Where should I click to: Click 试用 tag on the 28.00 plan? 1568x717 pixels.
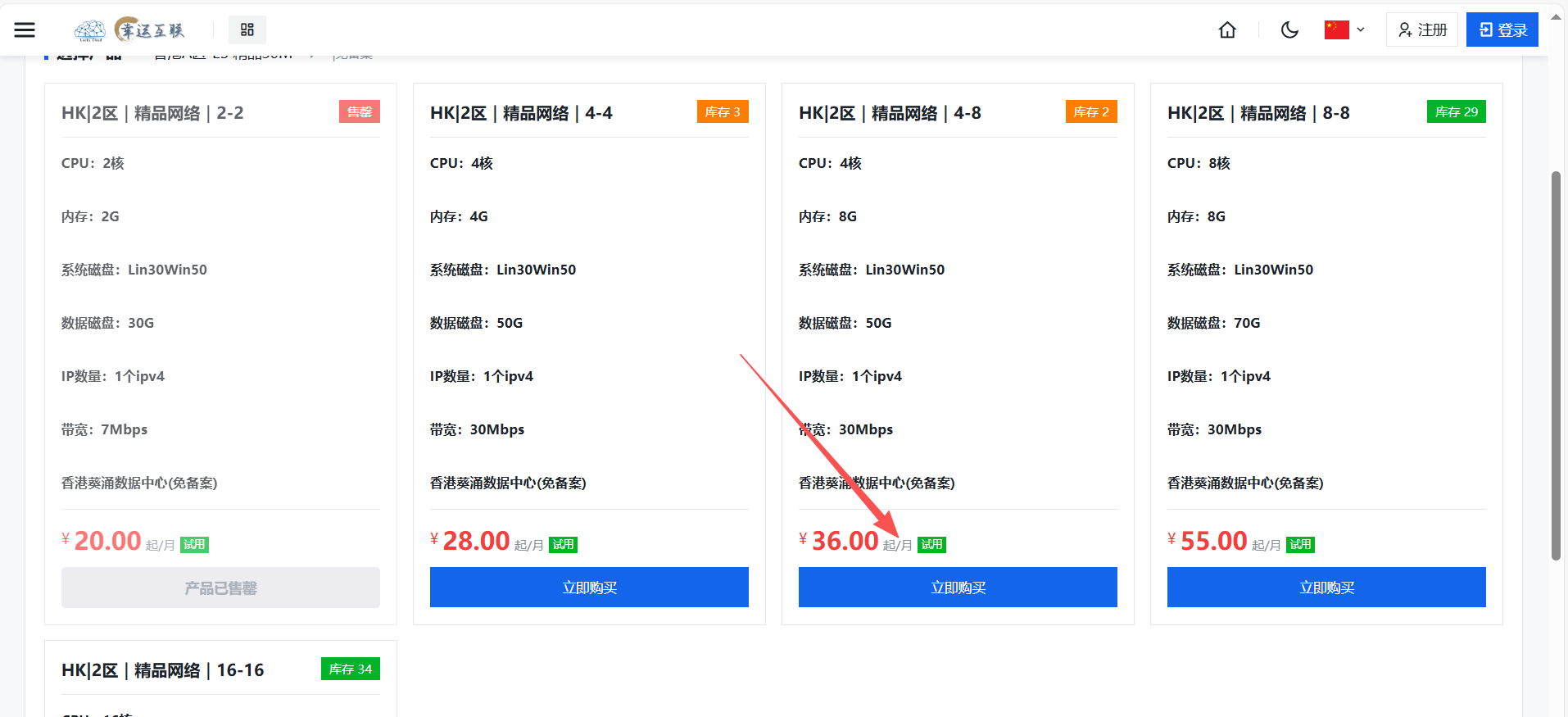[563, 545]
